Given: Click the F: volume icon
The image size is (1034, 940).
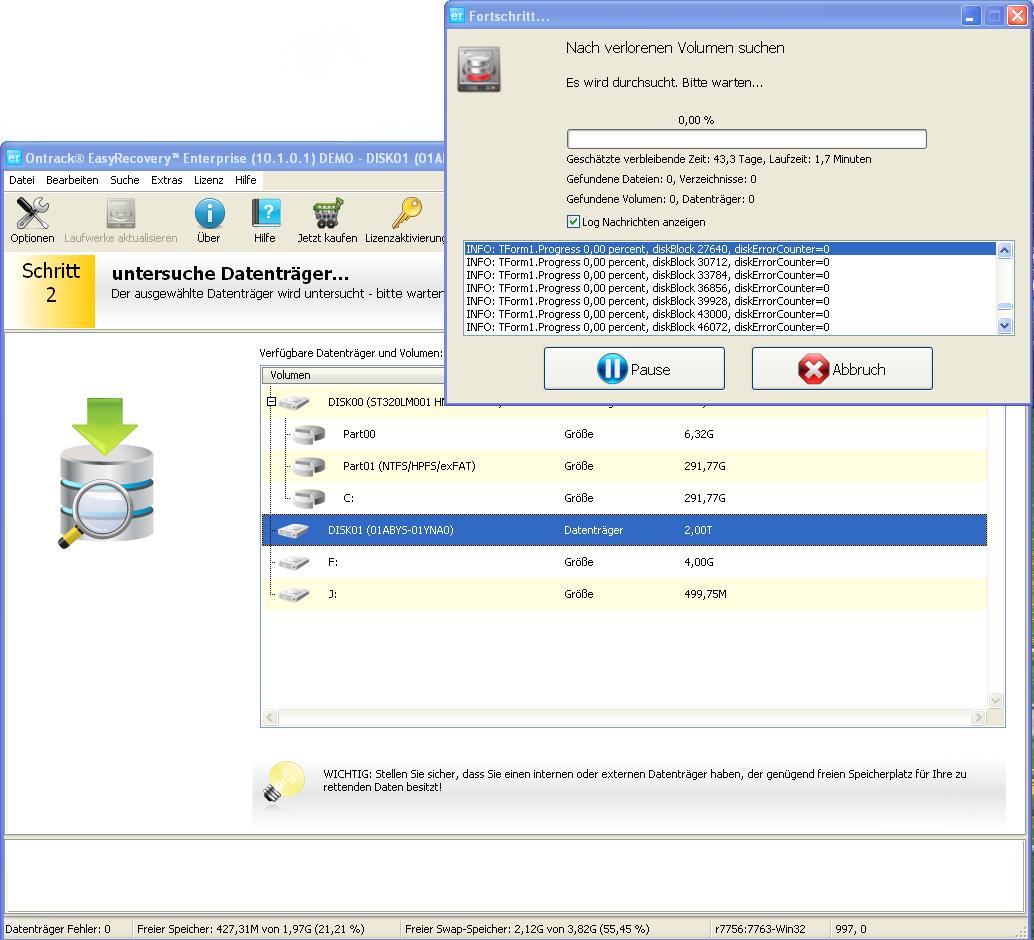Looking at the screenshot, I should coord(294,562).
